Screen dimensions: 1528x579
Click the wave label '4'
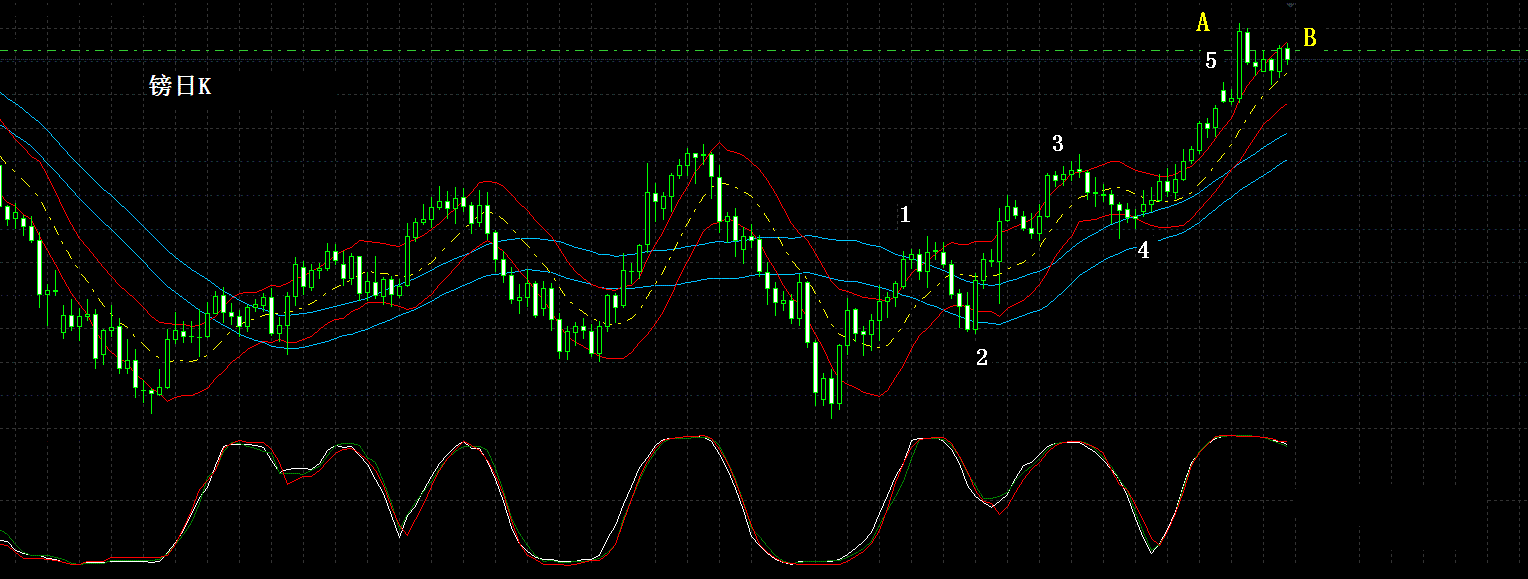tap(1144, 251)
